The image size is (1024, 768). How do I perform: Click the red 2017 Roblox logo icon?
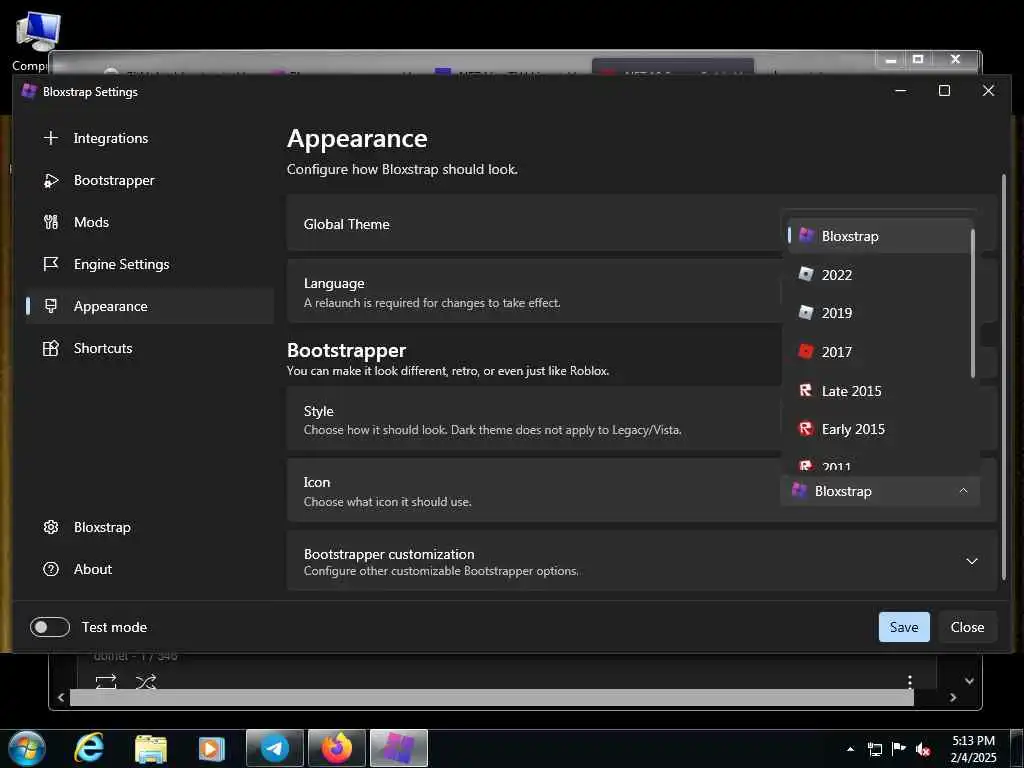[x=806, y=351]
